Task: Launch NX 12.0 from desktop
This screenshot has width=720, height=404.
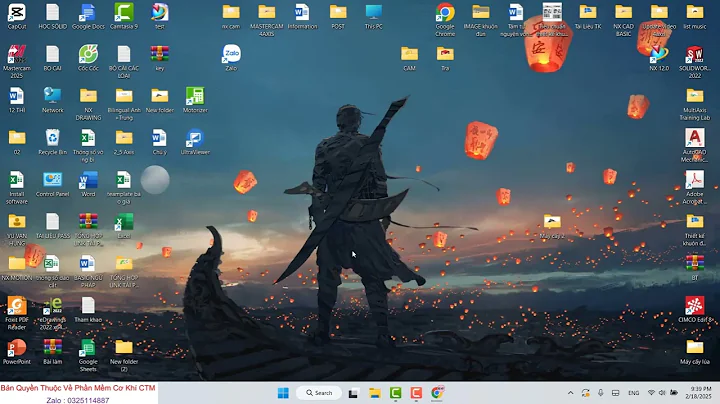Action: pos(659,58)
